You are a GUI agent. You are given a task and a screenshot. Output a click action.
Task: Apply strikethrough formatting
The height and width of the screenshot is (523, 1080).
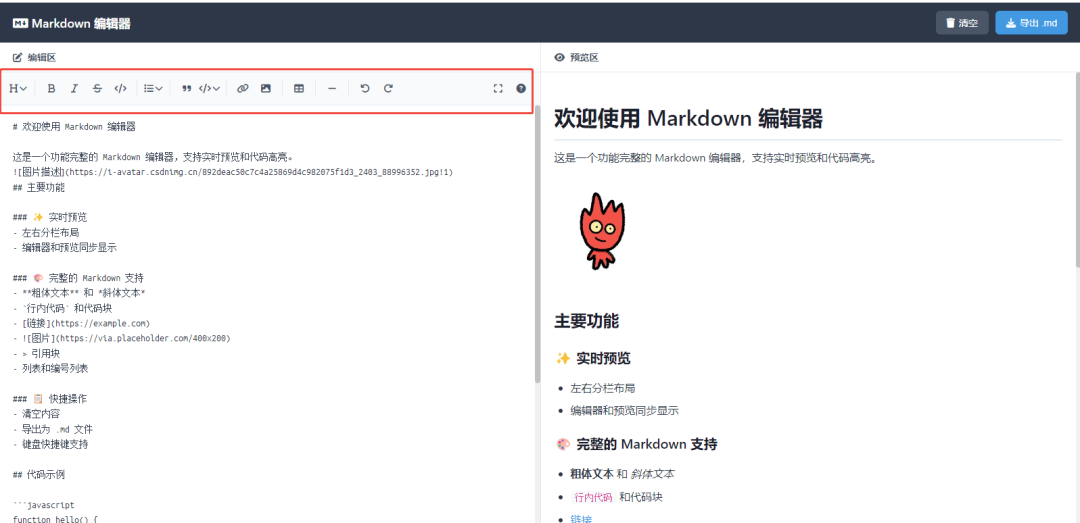[x=97, y=88]
